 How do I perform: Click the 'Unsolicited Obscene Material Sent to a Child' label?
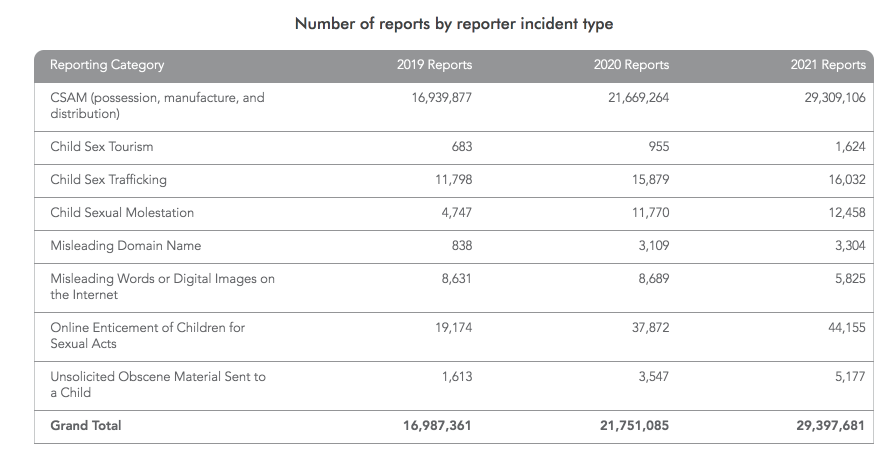click(158, 385)
